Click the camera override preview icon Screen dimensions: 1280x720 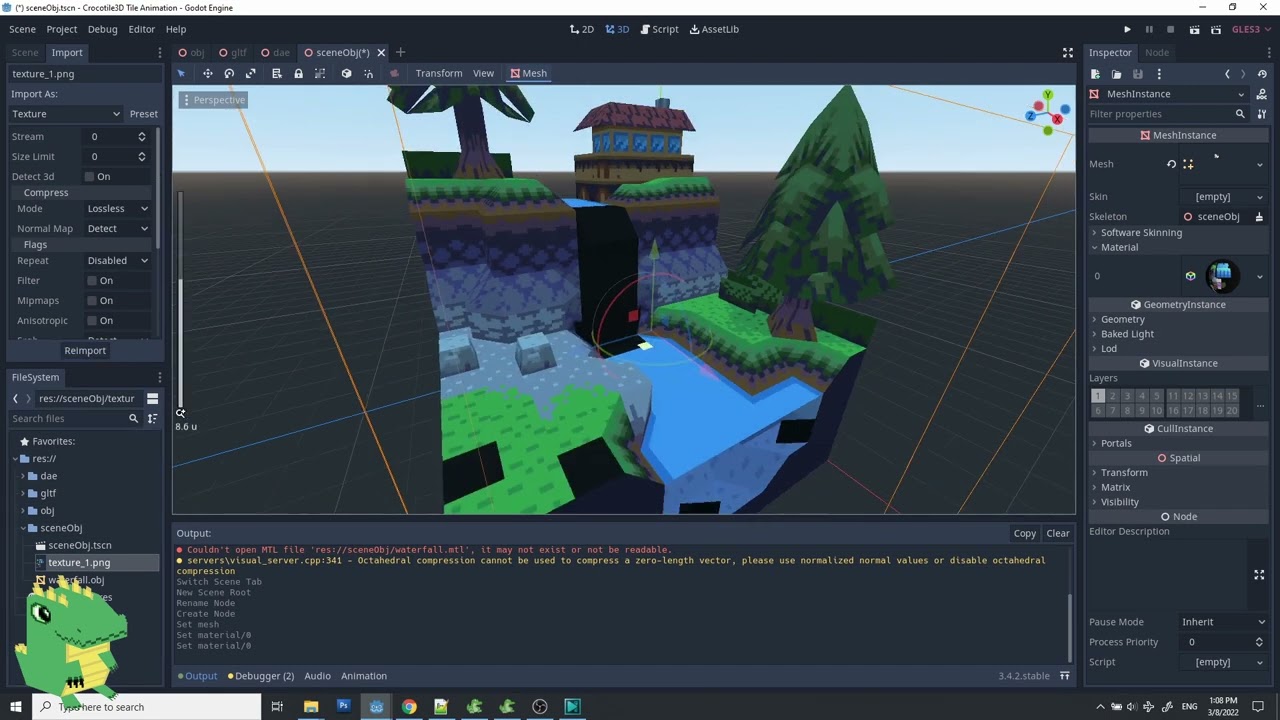tap(394, 73)
